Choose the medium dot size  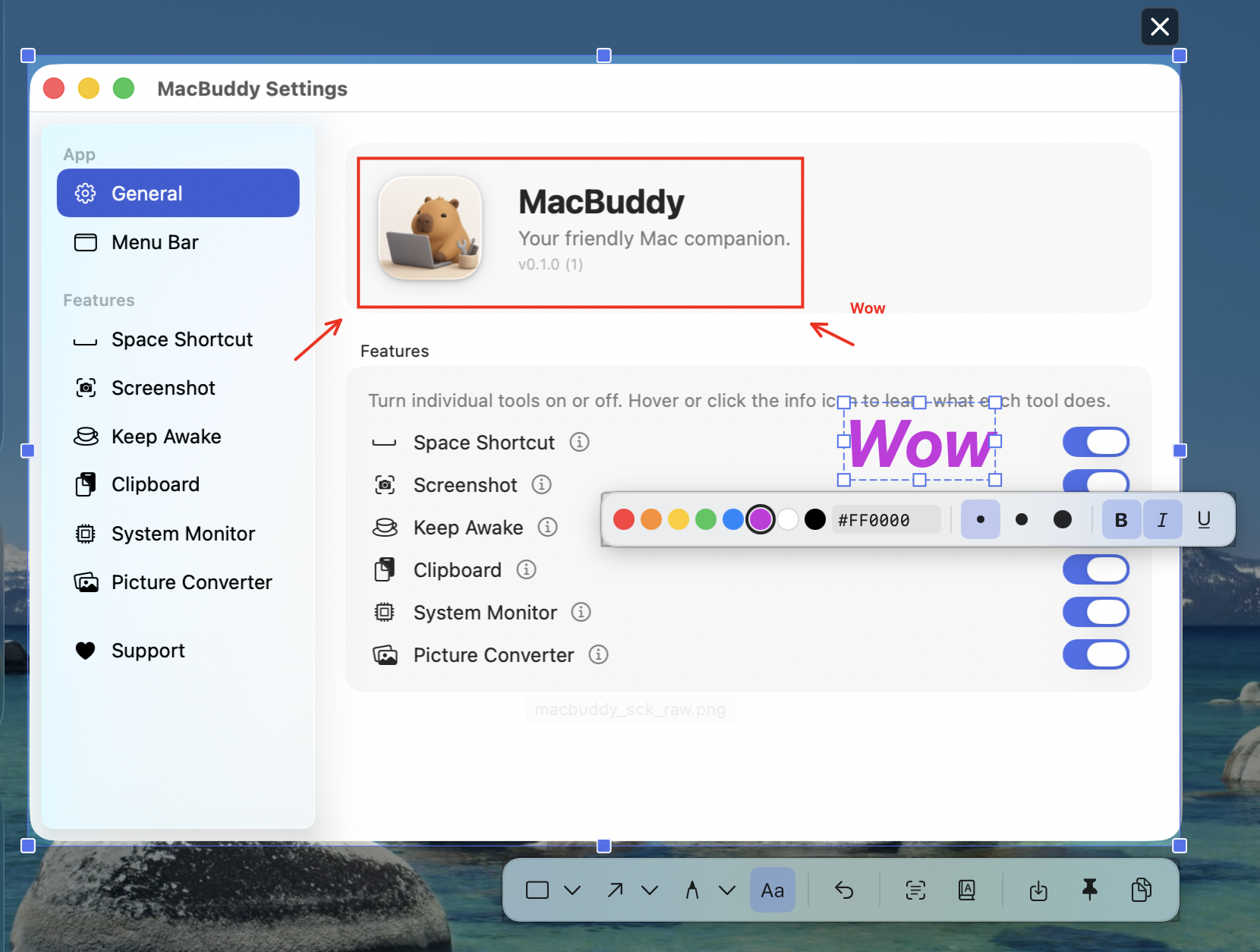[1022, 520]
